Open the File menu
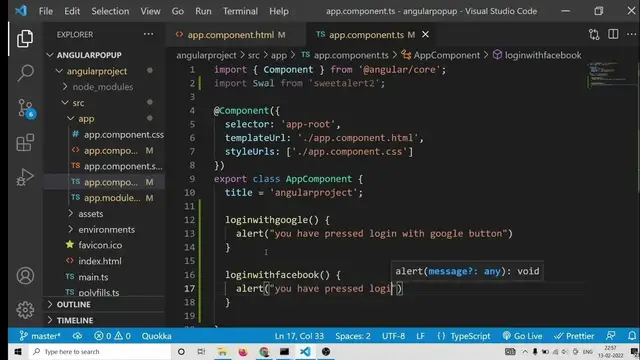Viewport: 640px width, 360px height. click(x=46, y=11)
